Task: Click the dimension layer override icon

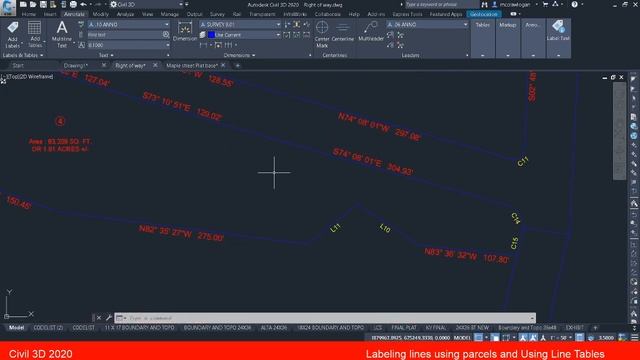Action: (x=202, y=35)
